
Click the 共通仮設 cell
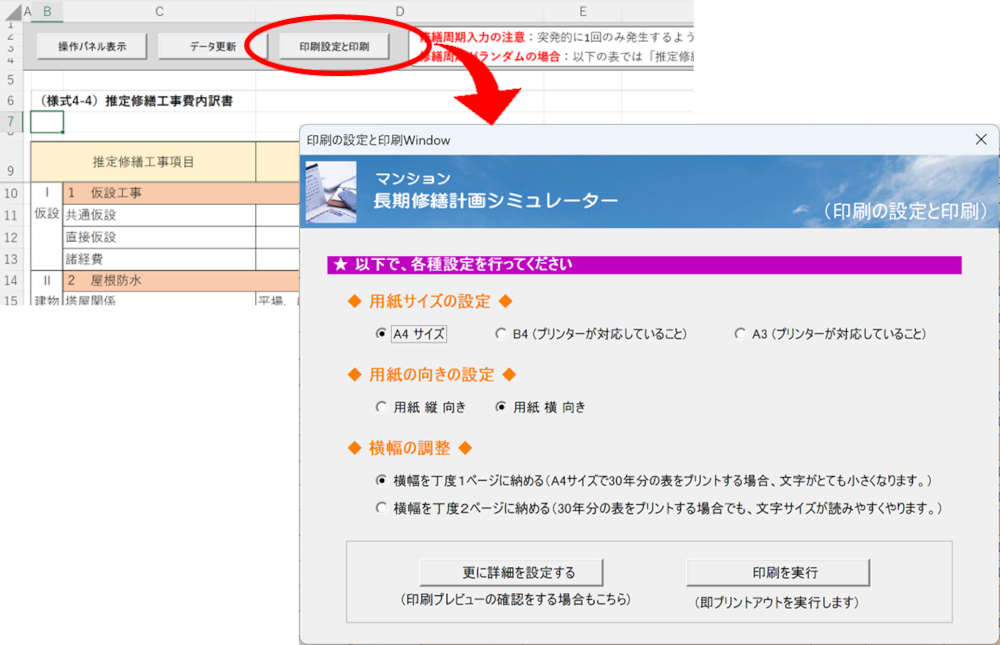[x=158, y=215]
